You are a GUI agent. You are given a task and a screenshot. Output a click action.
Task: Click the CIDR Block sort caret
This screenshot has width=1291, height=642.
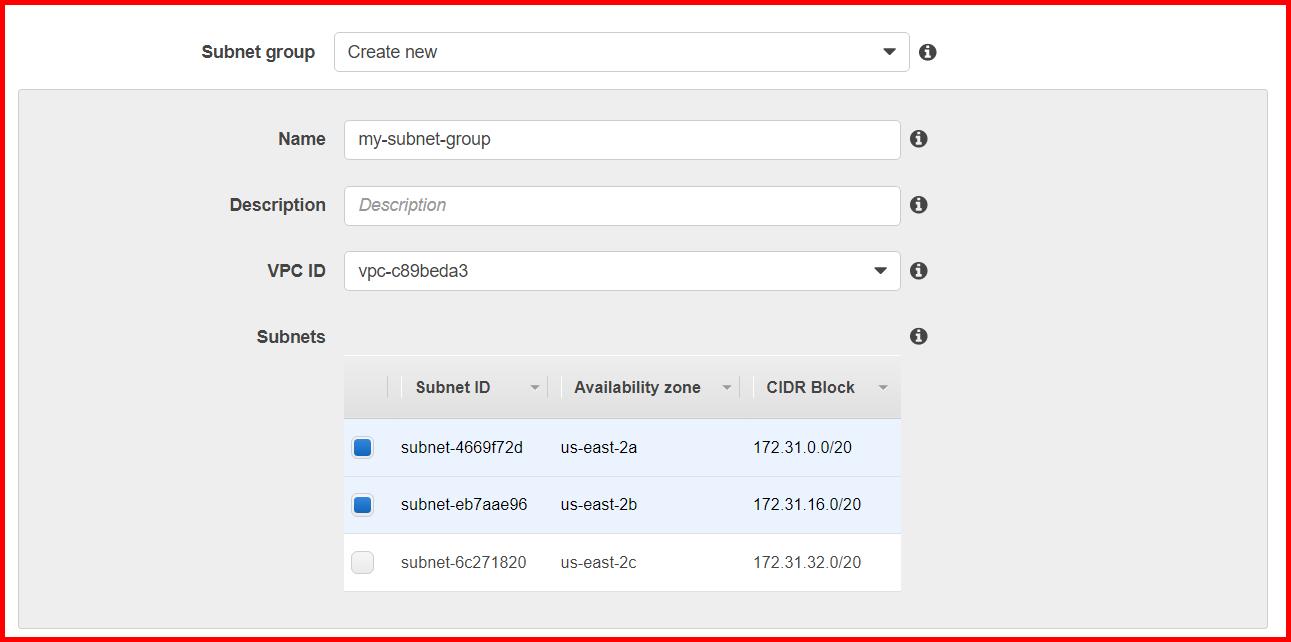[x=882, y=387]
